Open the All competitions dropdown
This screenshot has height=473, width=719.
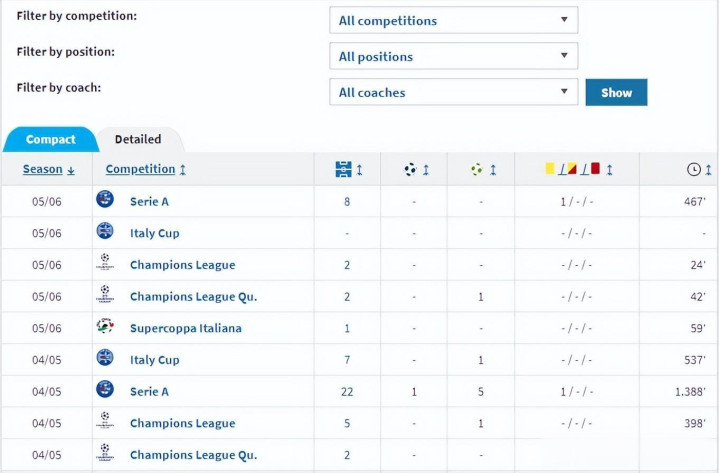pos(453,20)
